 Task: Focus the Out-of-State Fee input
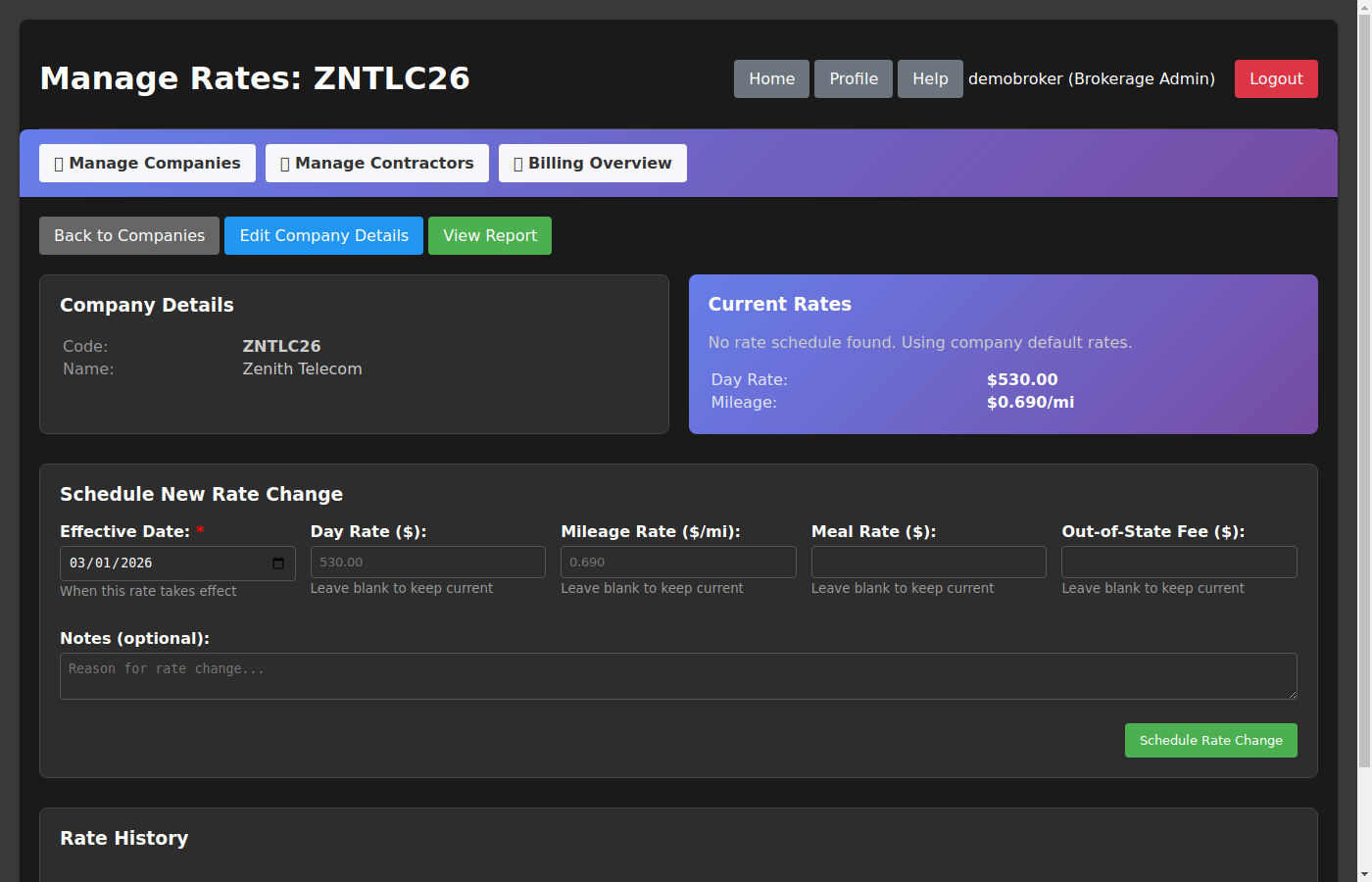click(1179, 563)
